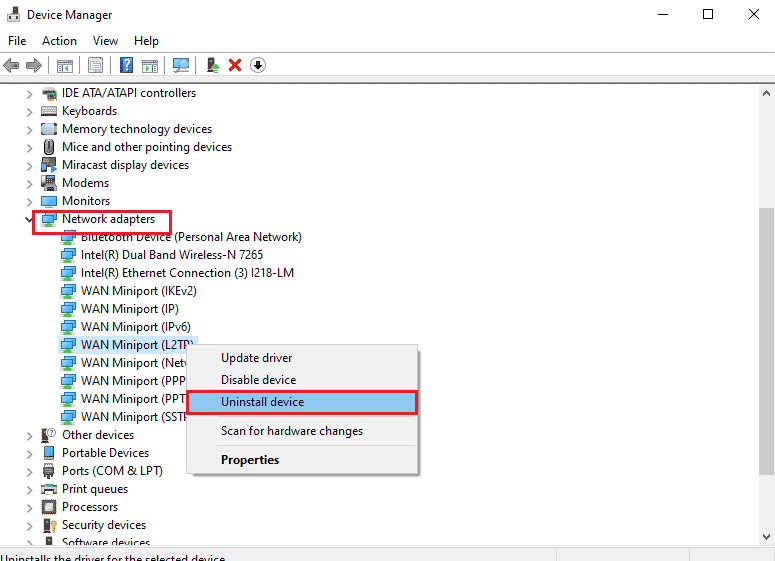Click the Update device driver toolbar icon
The height and width of the screenshot is (561, 775).
tap(213, 65)
